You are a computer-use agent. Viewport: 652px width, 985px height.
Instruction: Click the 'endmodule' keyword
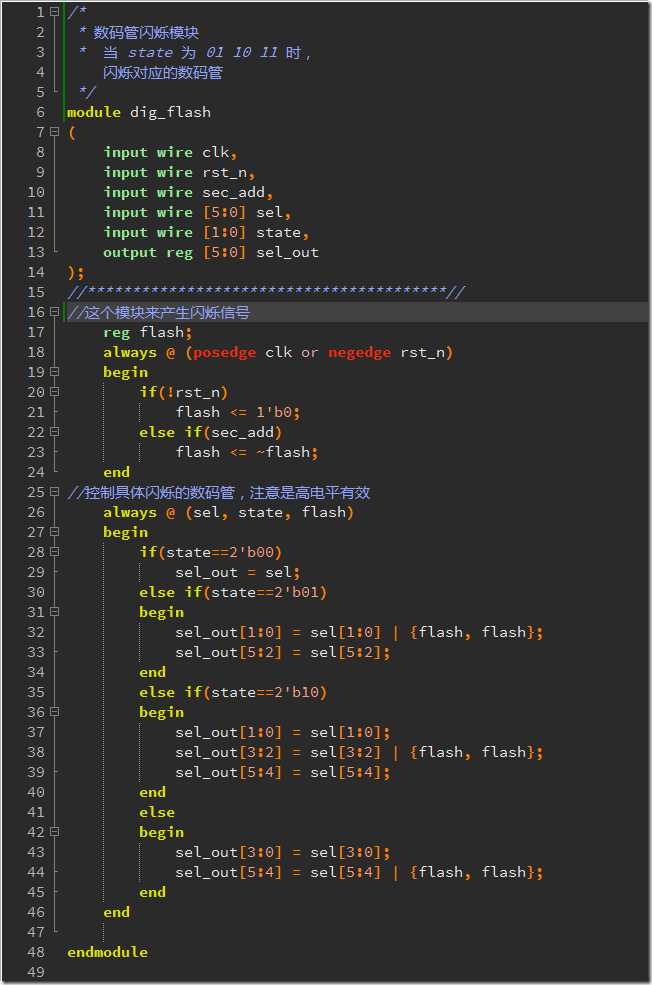[x=107, y=952]
